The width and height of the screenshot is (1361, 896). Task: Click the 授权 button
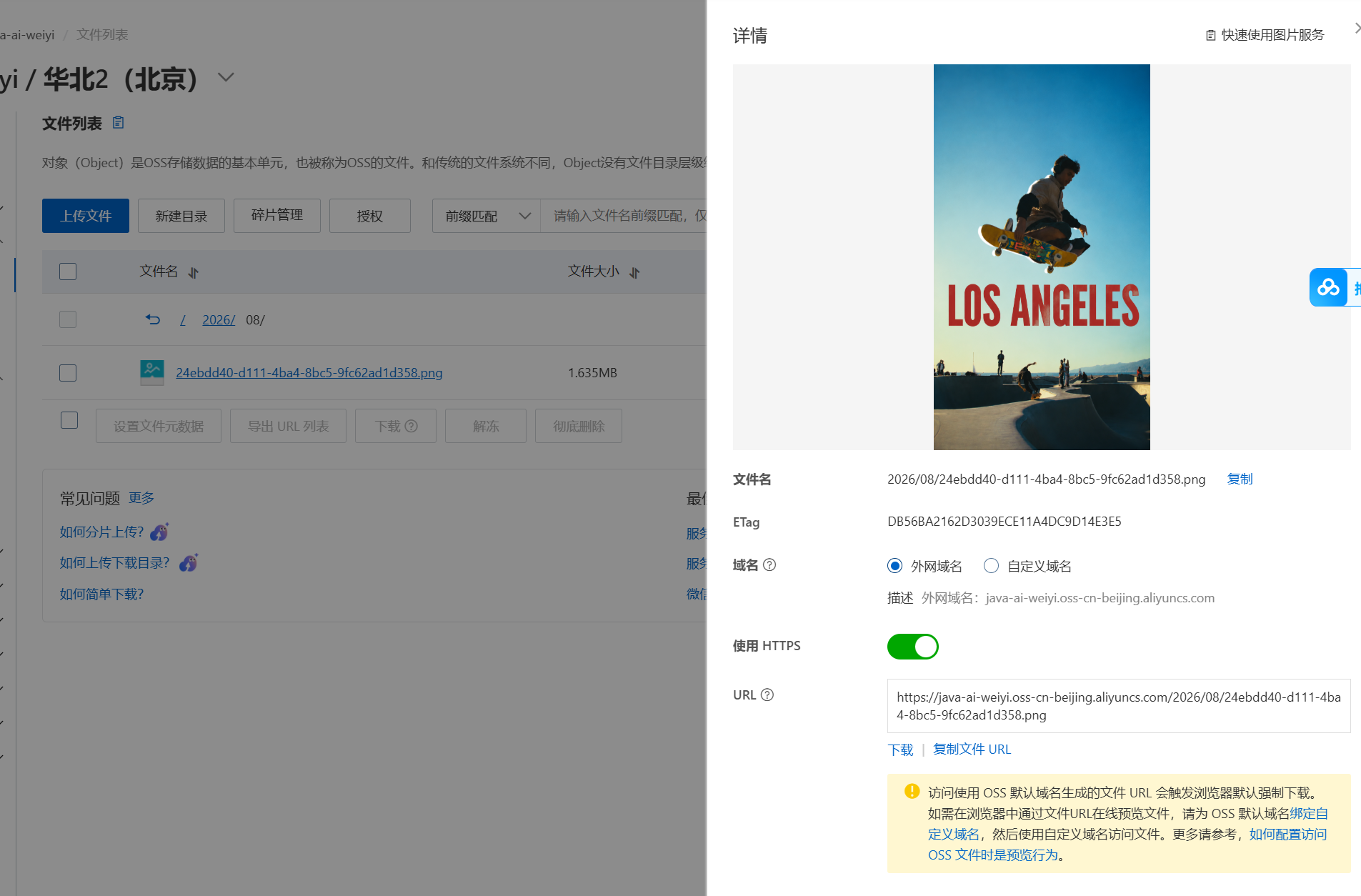pos(370,216)
